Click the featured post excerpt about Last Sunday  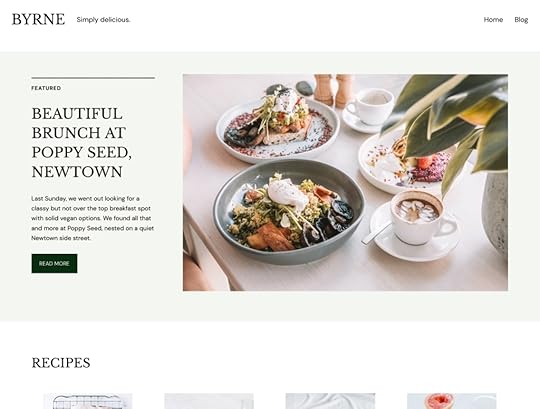coord(93,218)
